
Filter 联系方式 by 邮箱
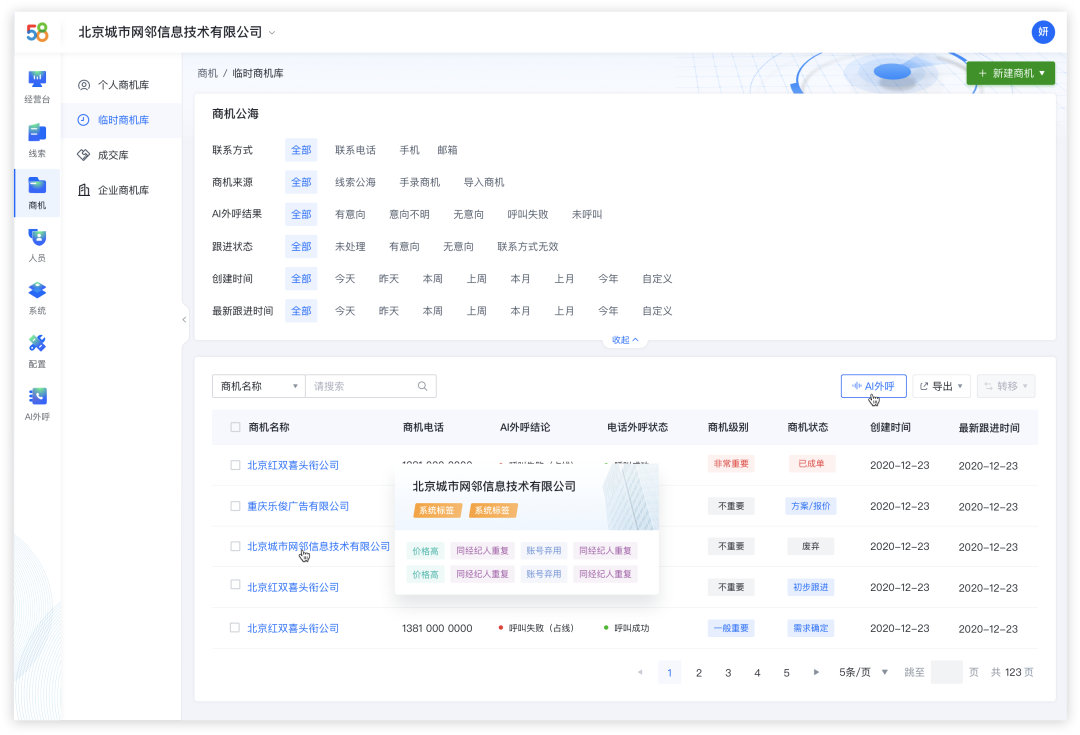[x=447, y=150]
